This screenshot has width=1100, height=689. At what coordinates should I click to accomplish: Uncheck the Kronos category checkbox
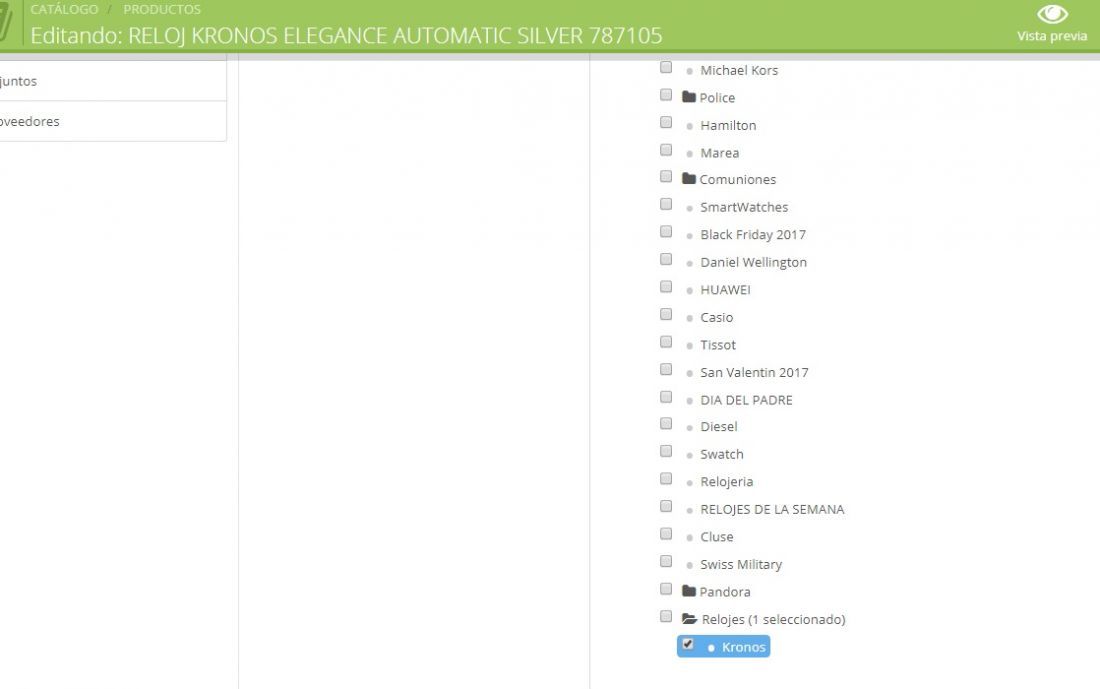point(688,644)
